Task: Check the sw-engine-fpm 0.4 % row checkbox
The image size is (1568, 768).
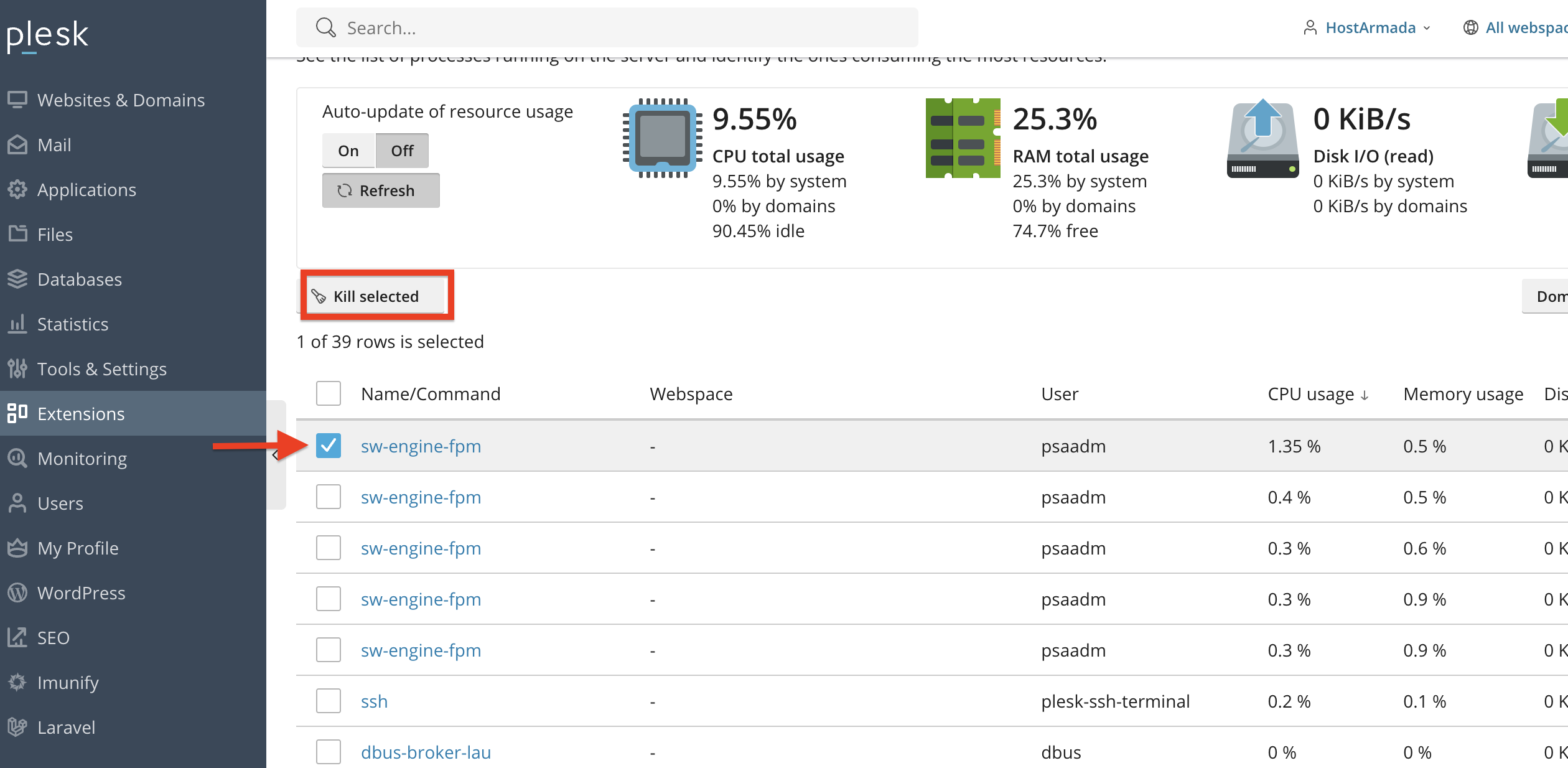Action: (328, 497)
